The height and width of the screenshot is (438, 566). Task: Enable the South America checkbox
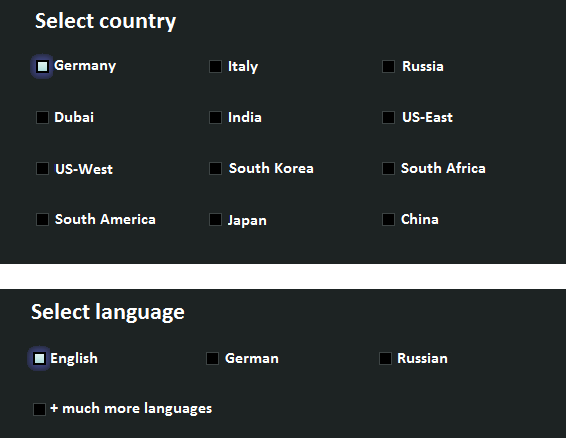[42, 219]
